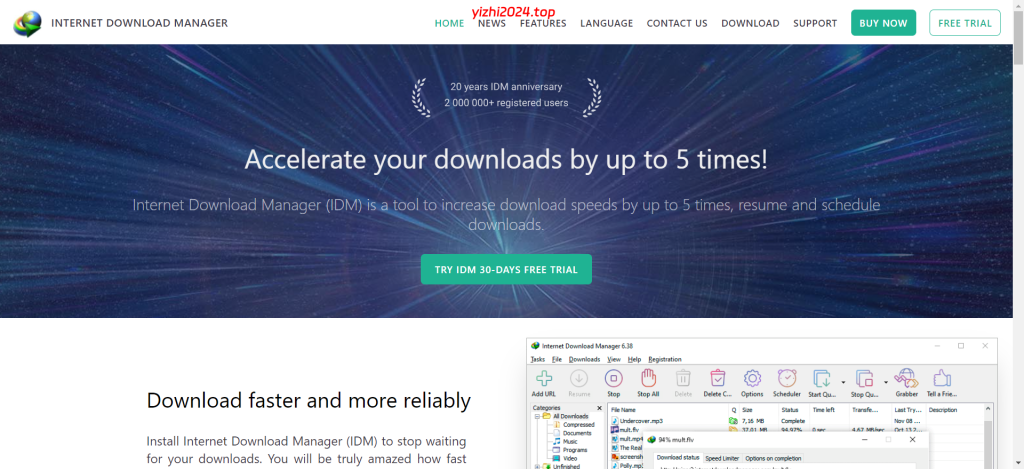Expand the Stop Queue dropdown arrow
This screenshot has height=469, width=1024.
tap(885, 381)
